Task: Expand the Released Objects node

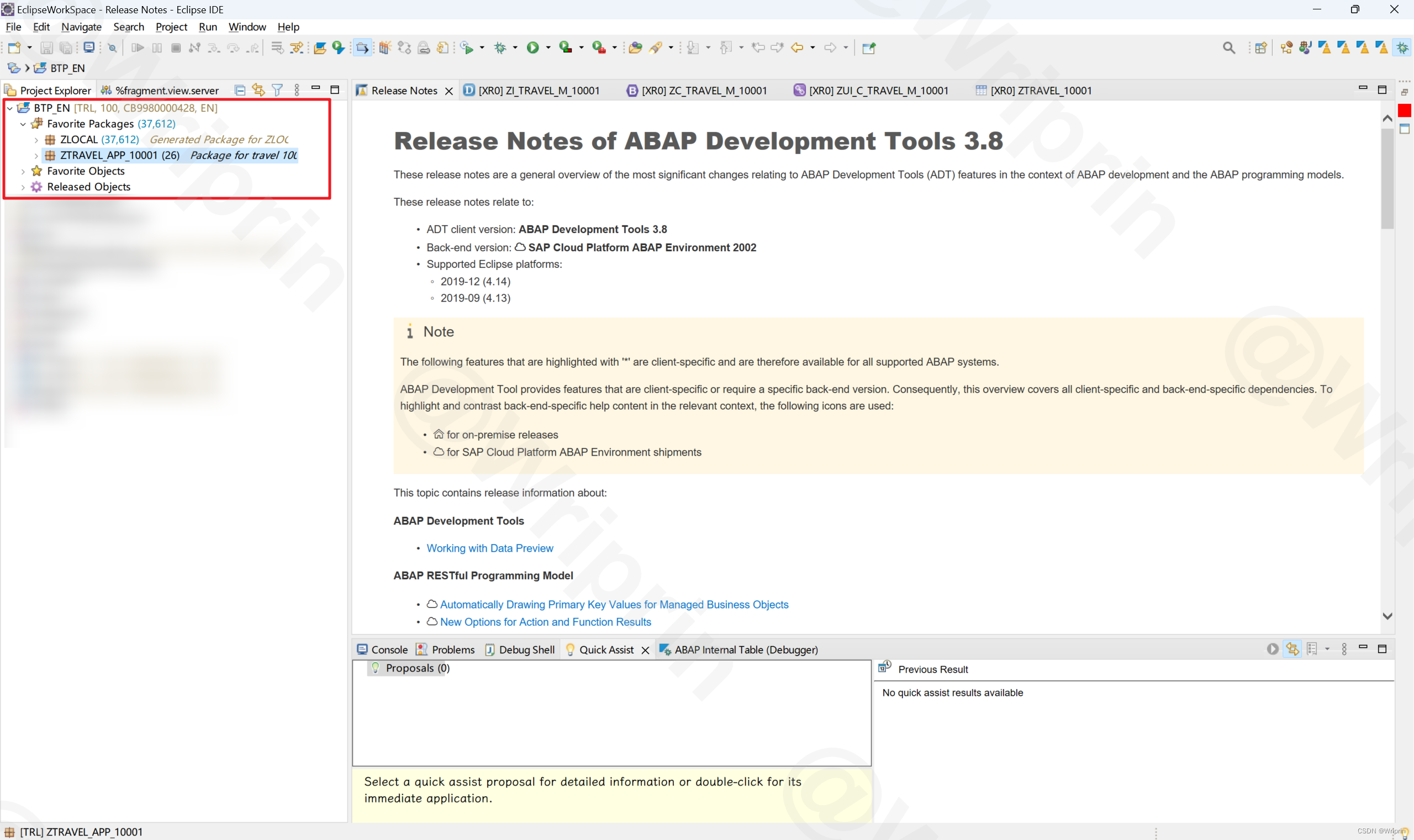Action: click(x=23, y=187)
